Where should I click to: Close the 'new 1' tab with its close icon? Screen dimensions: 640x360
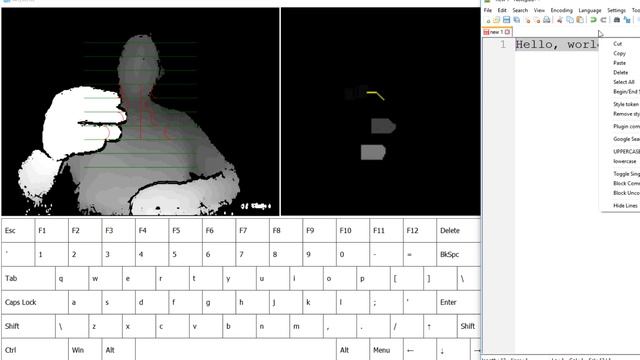point(507,32)
